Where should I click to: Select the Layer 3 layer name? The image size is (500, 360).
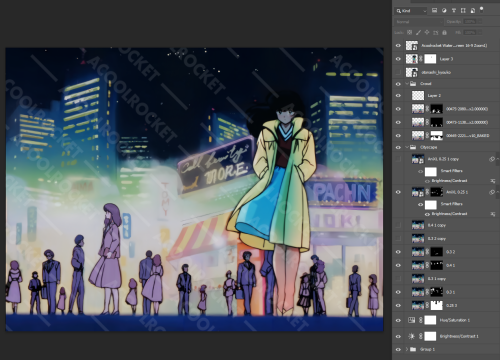446,59
